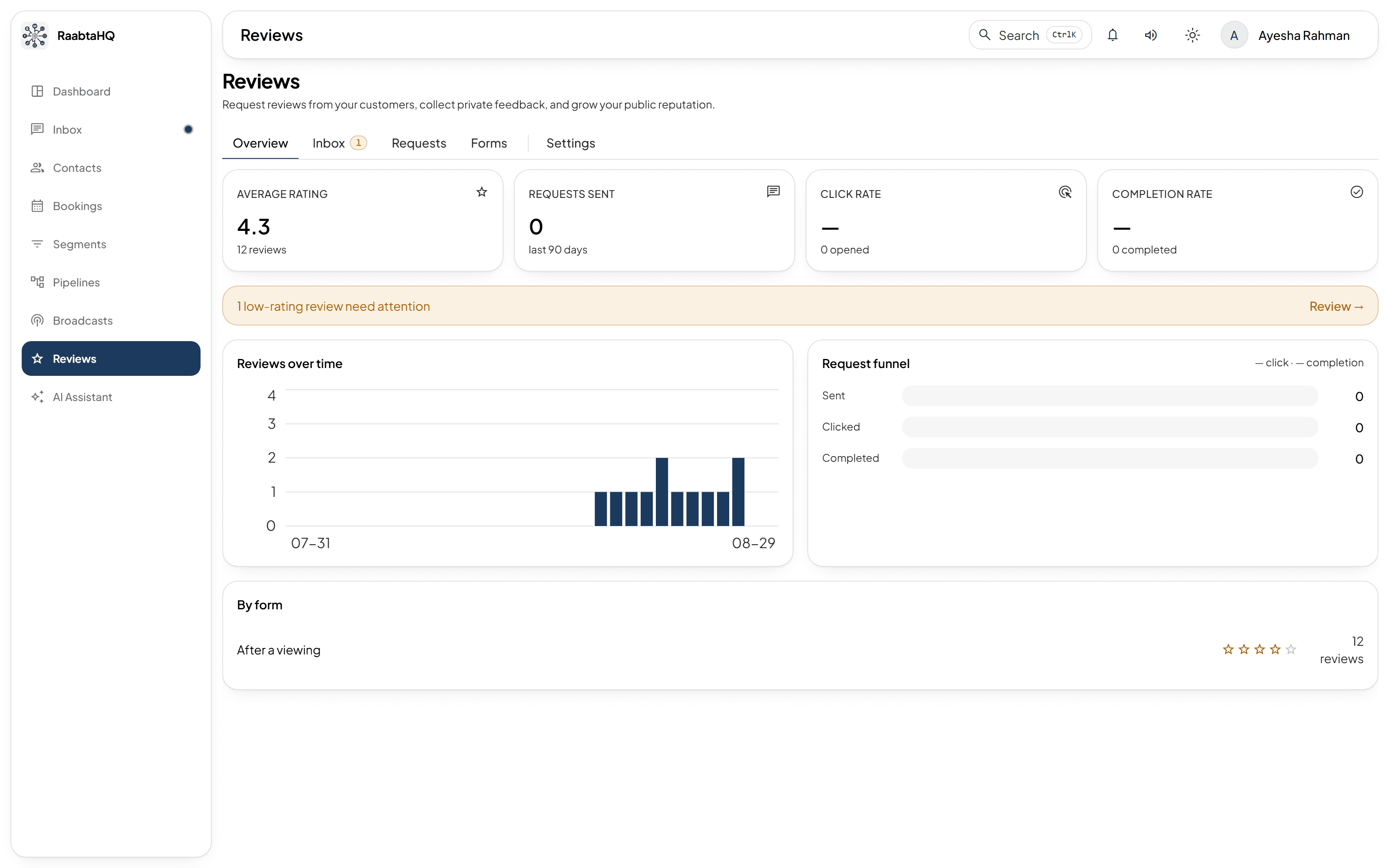Screen dimensions: 1389x868
Task: Click the '0 opened' label
Action: click(x=845, y=250)
